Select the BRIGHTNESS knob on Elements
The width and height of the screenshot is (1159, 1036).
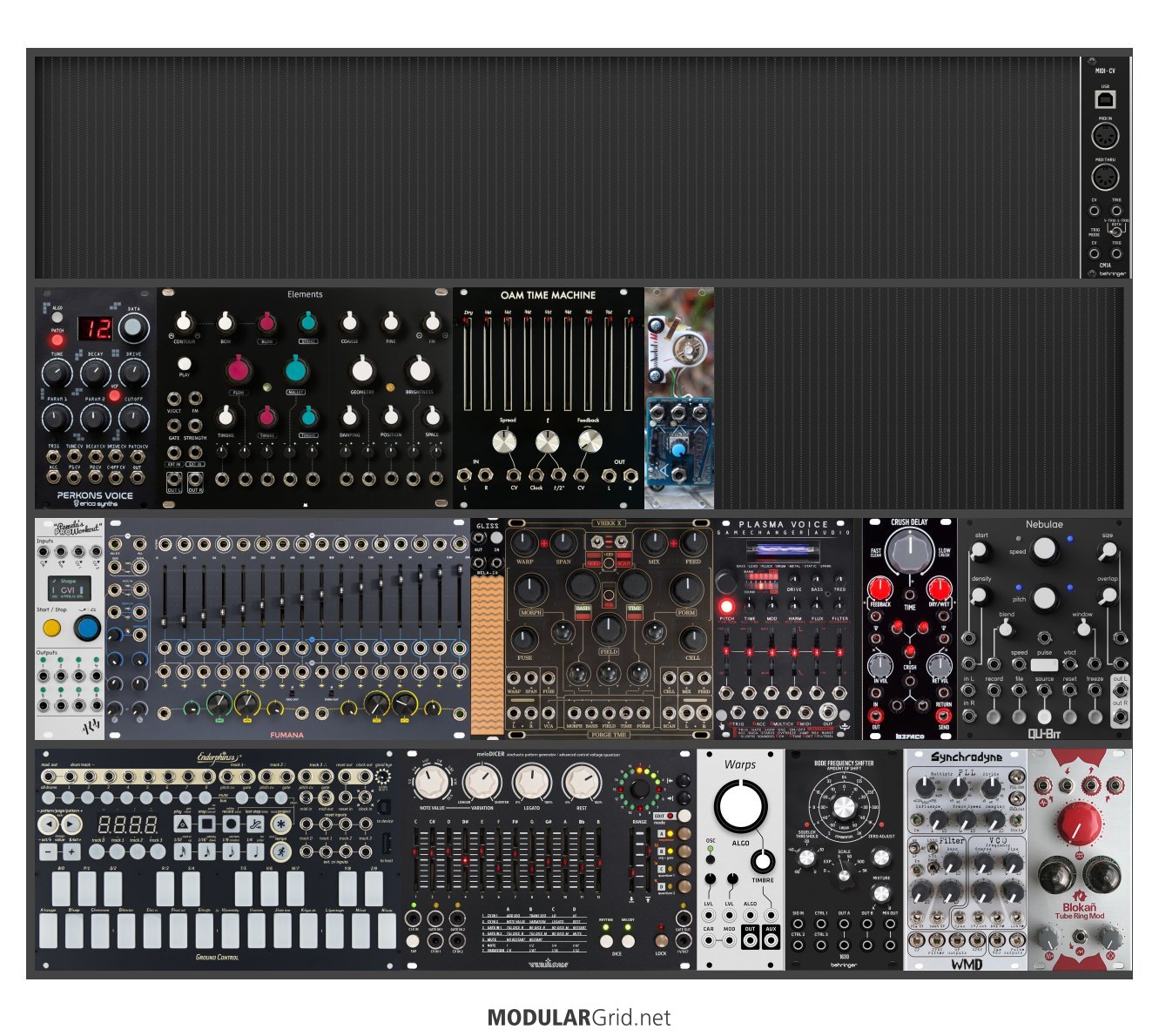click(x=420, y=370)
